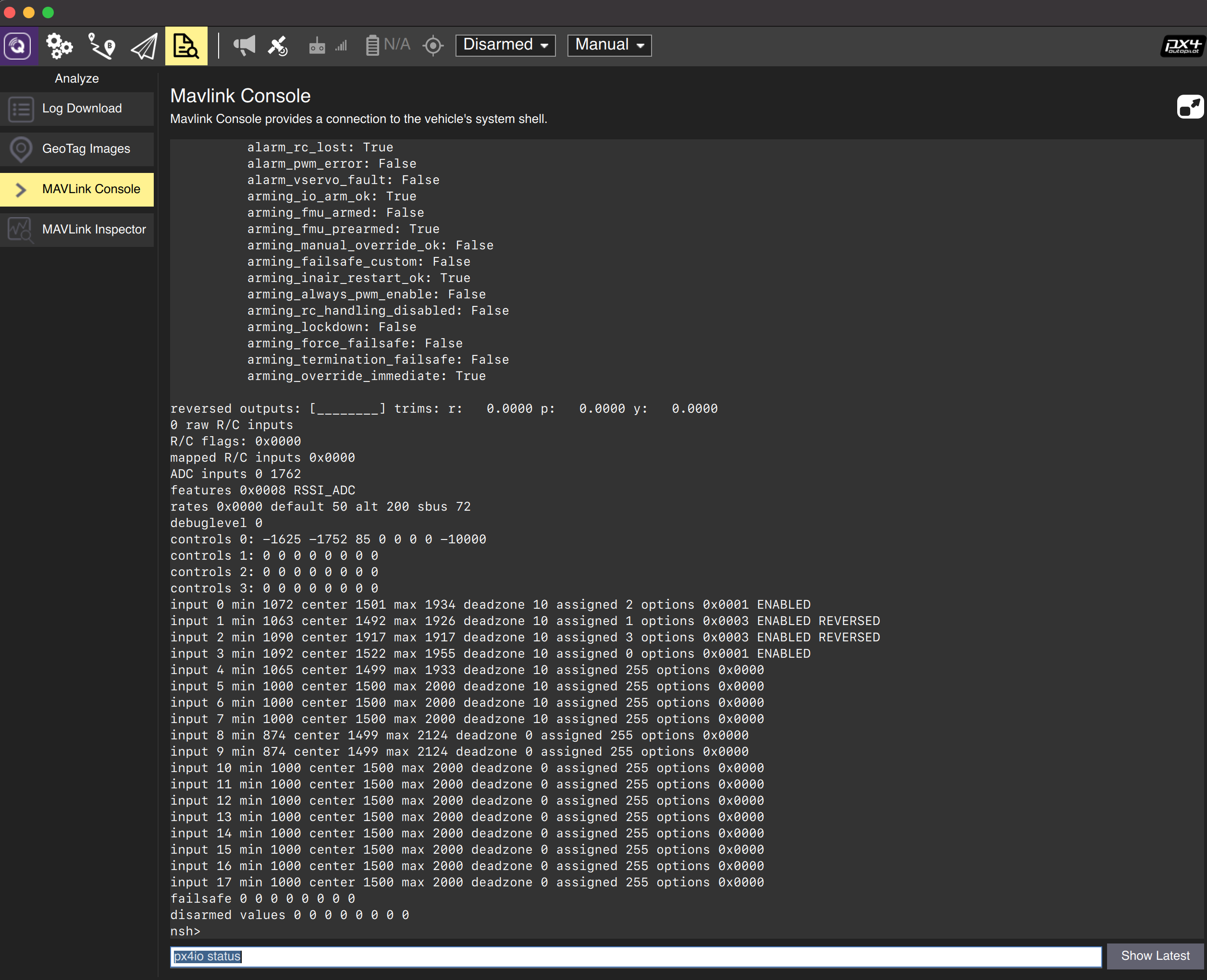Show GPS satellite status icon
The width and height of the screenshot is (1207, 980).
[x=278, y=46]
